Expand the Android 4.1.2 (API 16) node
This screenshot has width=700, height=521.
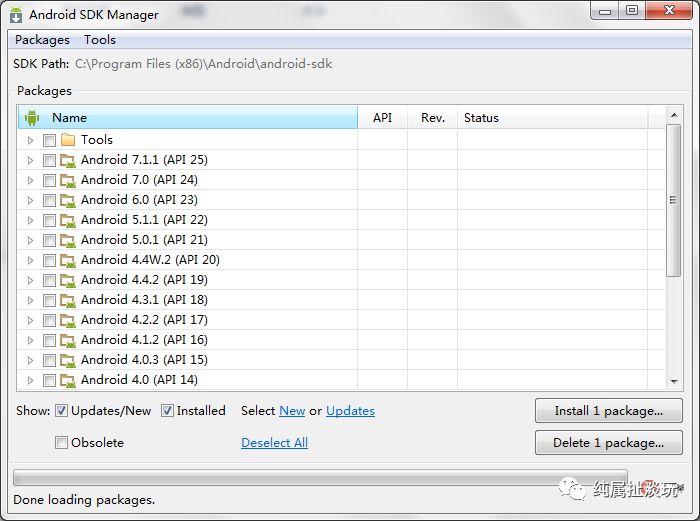(x=30, y=340)
